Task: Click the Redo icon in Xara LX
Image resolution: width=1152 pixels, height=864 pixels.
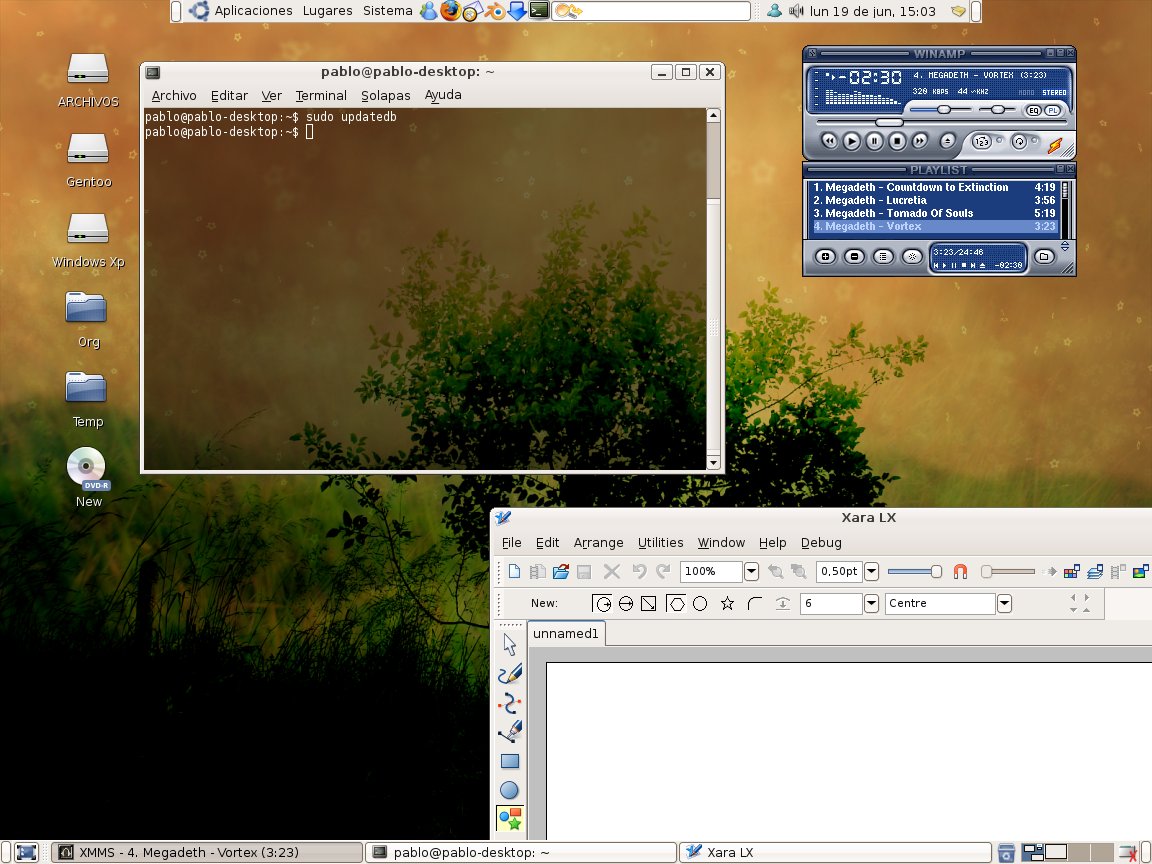Action: point(663,572)
